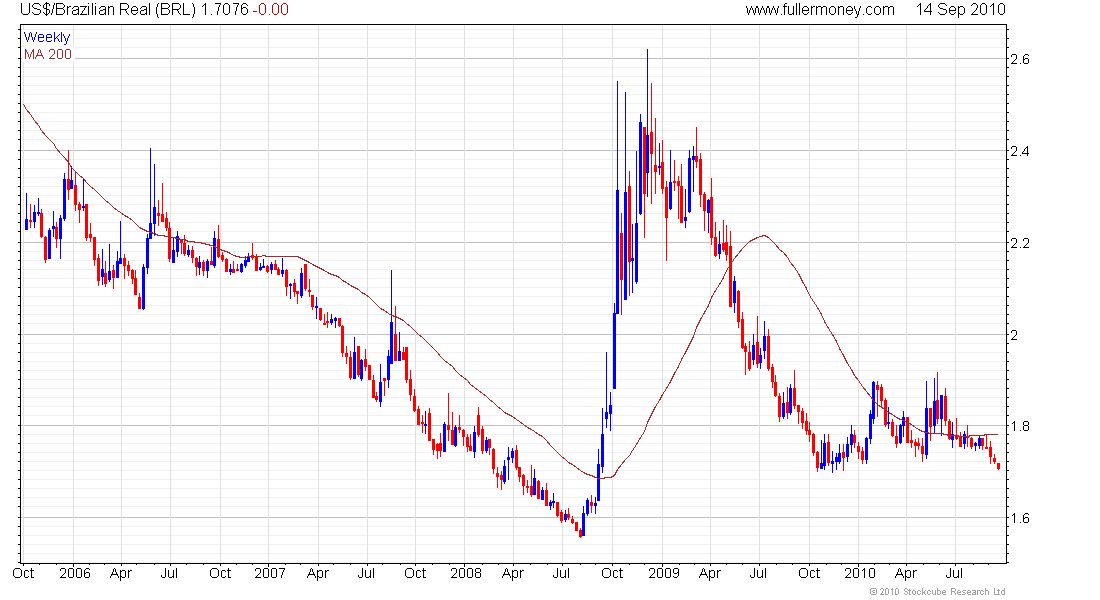Image resolution: width=1100 pixels, height=600 pixels.
Task: Click the 14 Sep 2010 date label
Action: [960, 10]
